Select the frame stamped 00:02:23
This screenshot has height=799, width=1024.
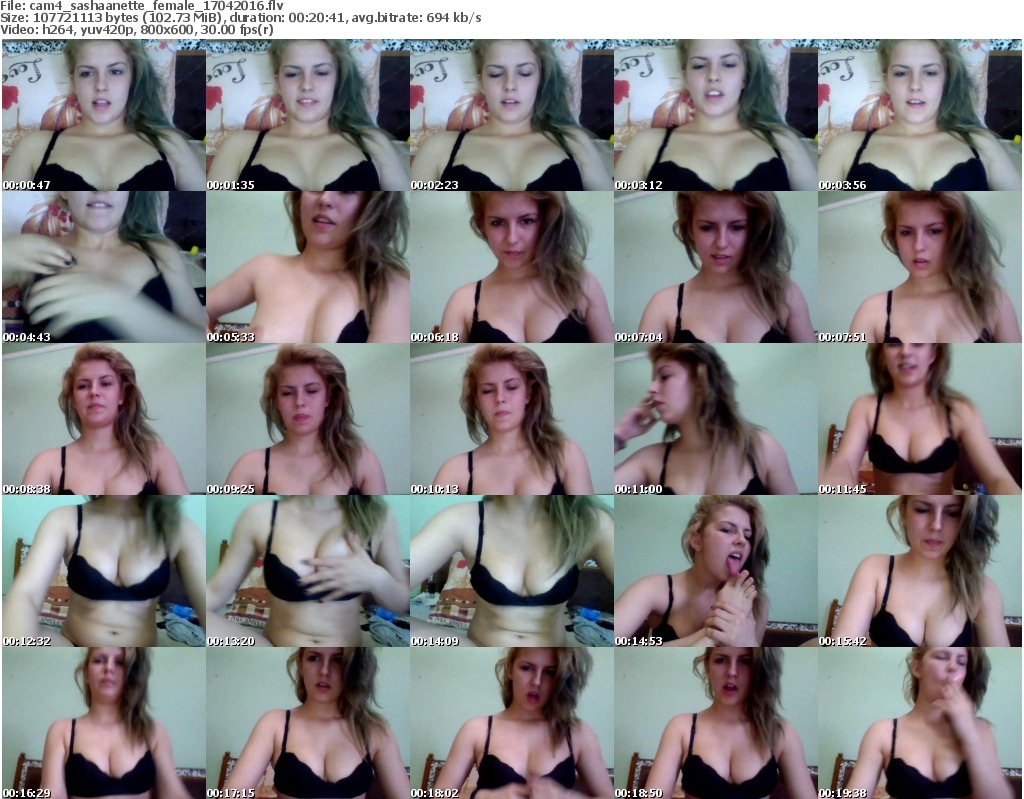511,115
